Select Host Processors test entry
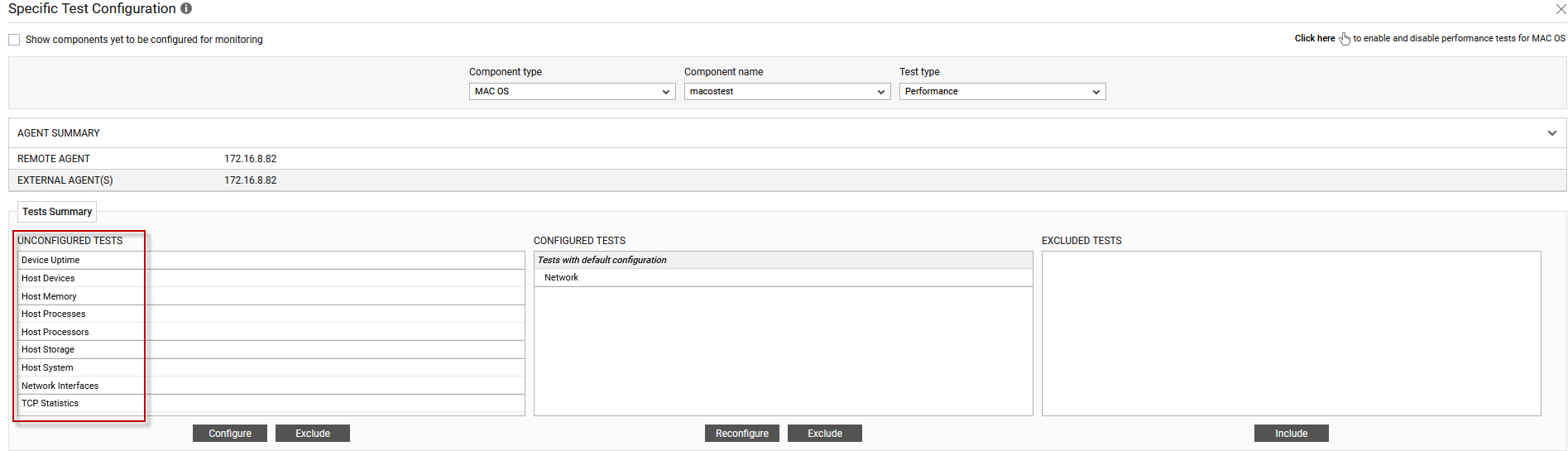Image resolution: width=1568 pixels, height=451 pixels. [x=271, y=332]
